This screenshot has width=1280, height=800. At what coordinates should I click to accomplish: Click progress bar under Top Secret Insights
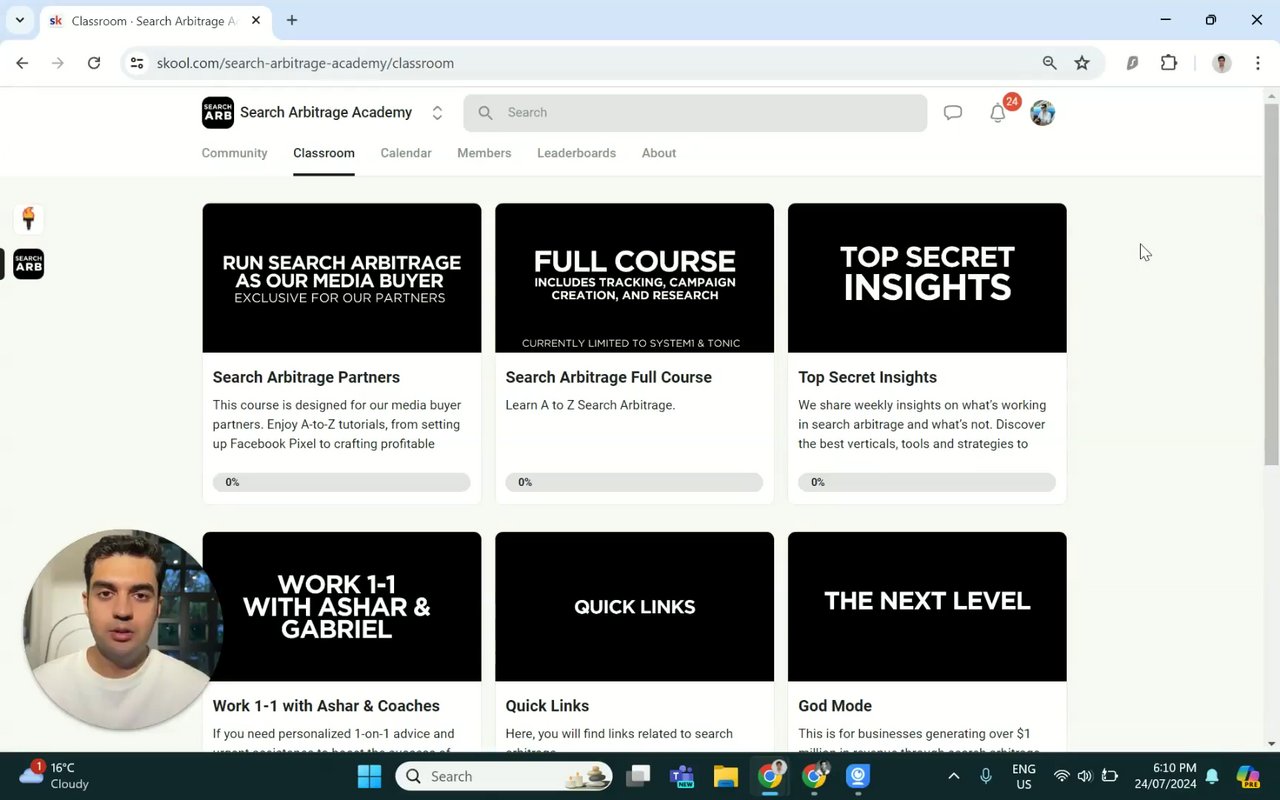927,482
